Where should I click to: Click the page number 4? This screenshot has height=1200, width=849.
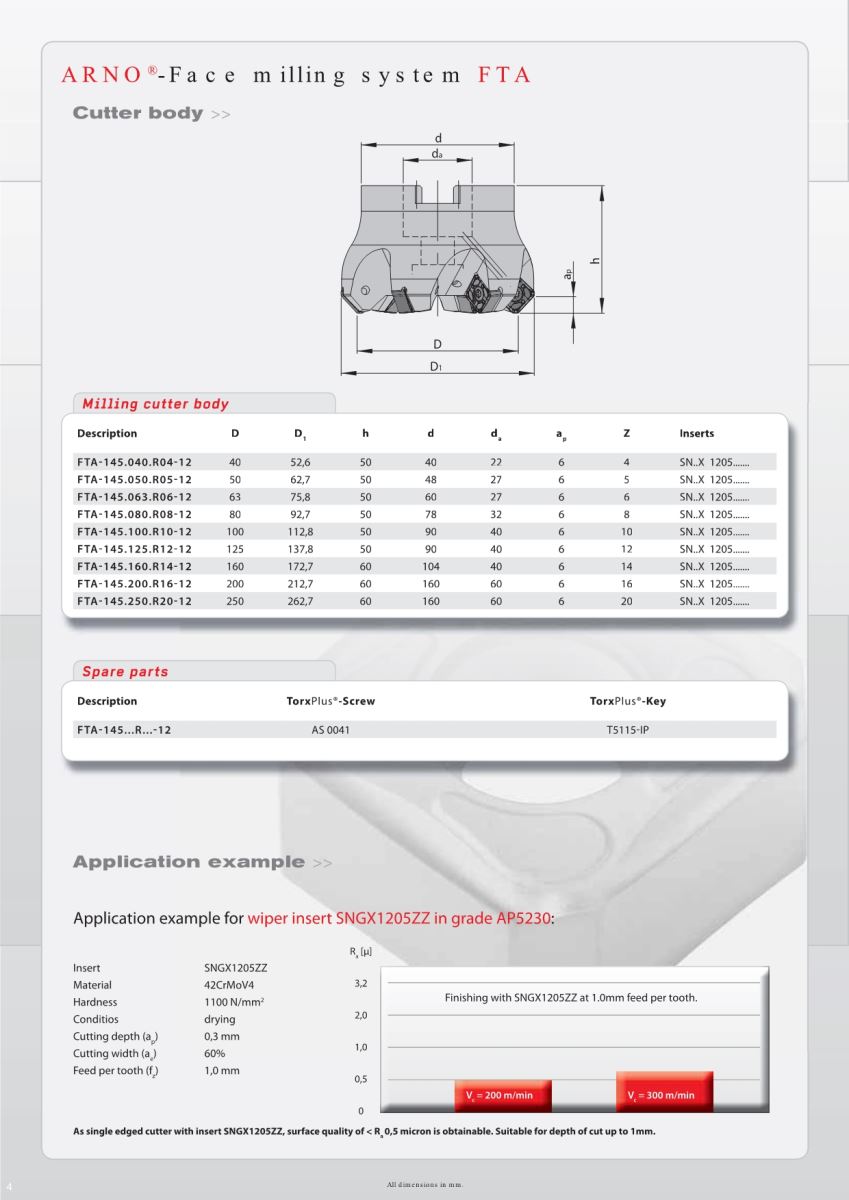(7, 1185)
